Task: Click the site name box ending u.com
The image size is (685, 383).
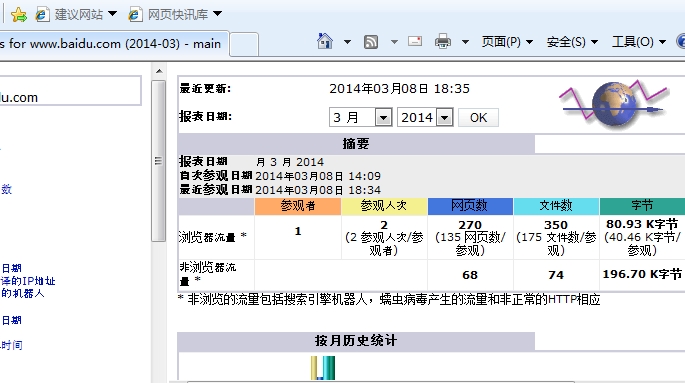Action: 70,91
